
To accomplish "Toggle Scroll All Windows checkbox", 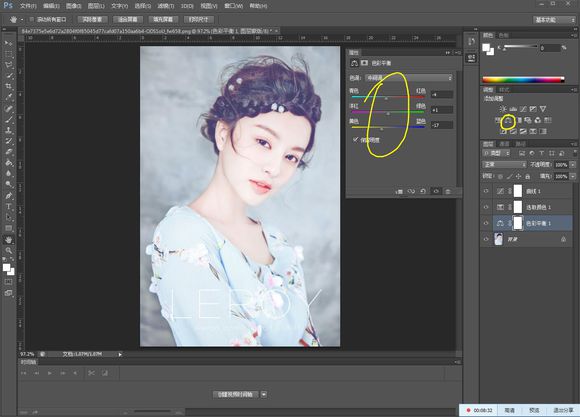I will click(32, 19).
